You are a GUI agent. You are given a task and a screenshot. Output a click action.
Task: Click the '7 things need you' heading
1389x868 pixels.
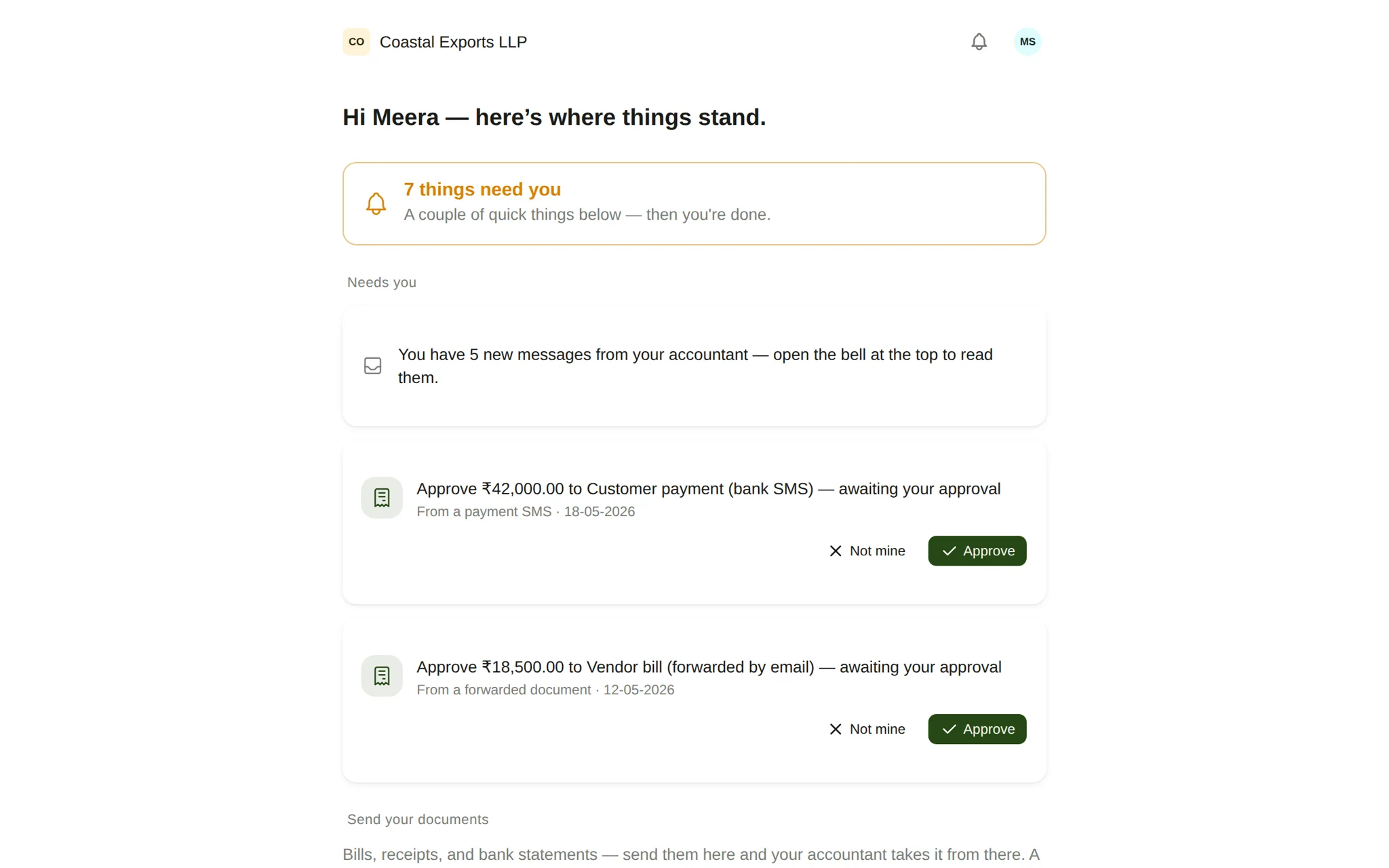click(x=482, y=189)
